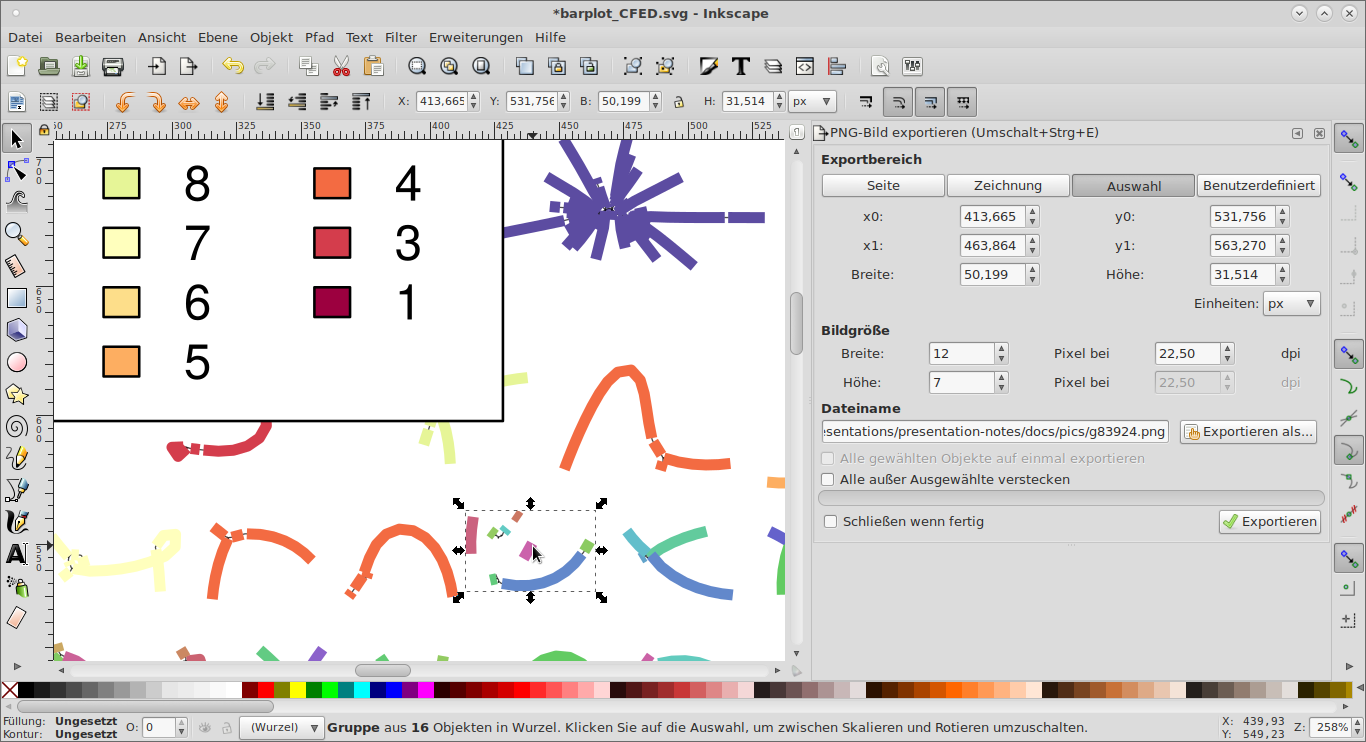The image size is (1366, 742).
Task: Pick the Eraser tool
Action: click(16, 618)
